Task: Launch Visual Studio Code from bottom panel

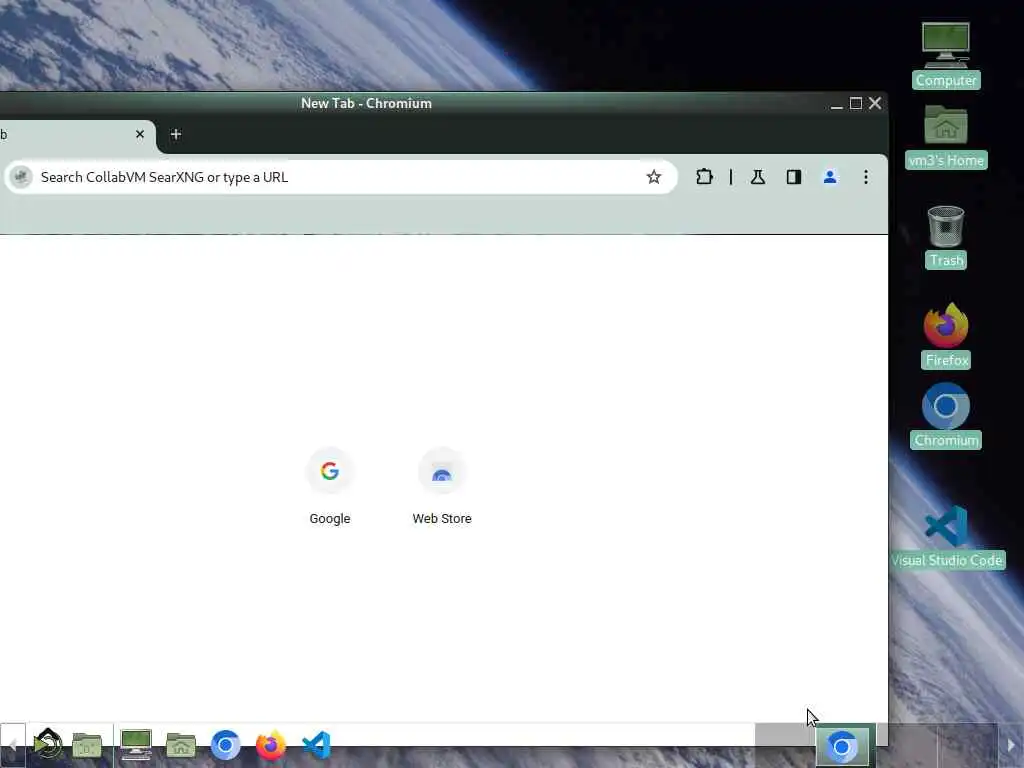Action: pos(316,744)
